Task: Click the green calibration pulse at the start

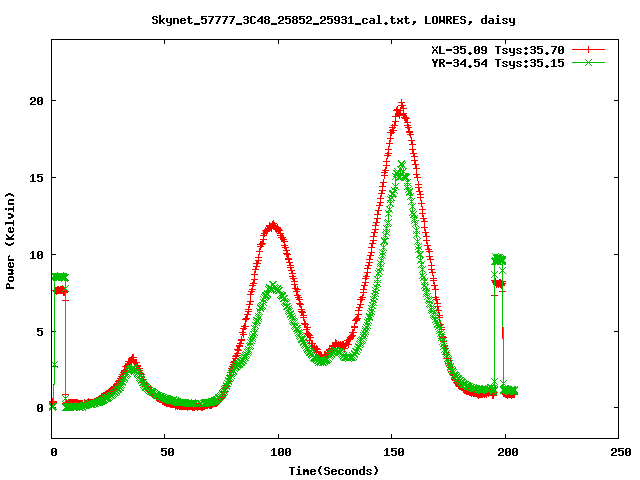Action: tap(60, 276)
